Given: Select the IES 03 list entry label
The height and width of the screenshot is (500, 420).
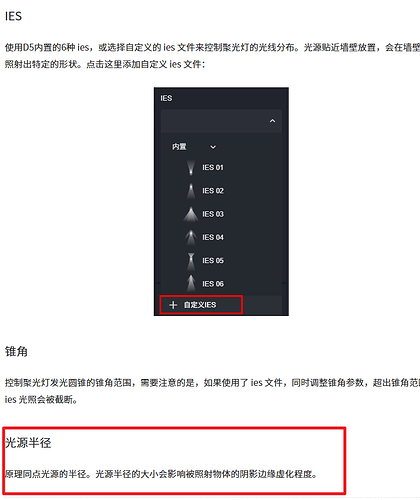Looking at the screenshot, I should pos(213,214).
